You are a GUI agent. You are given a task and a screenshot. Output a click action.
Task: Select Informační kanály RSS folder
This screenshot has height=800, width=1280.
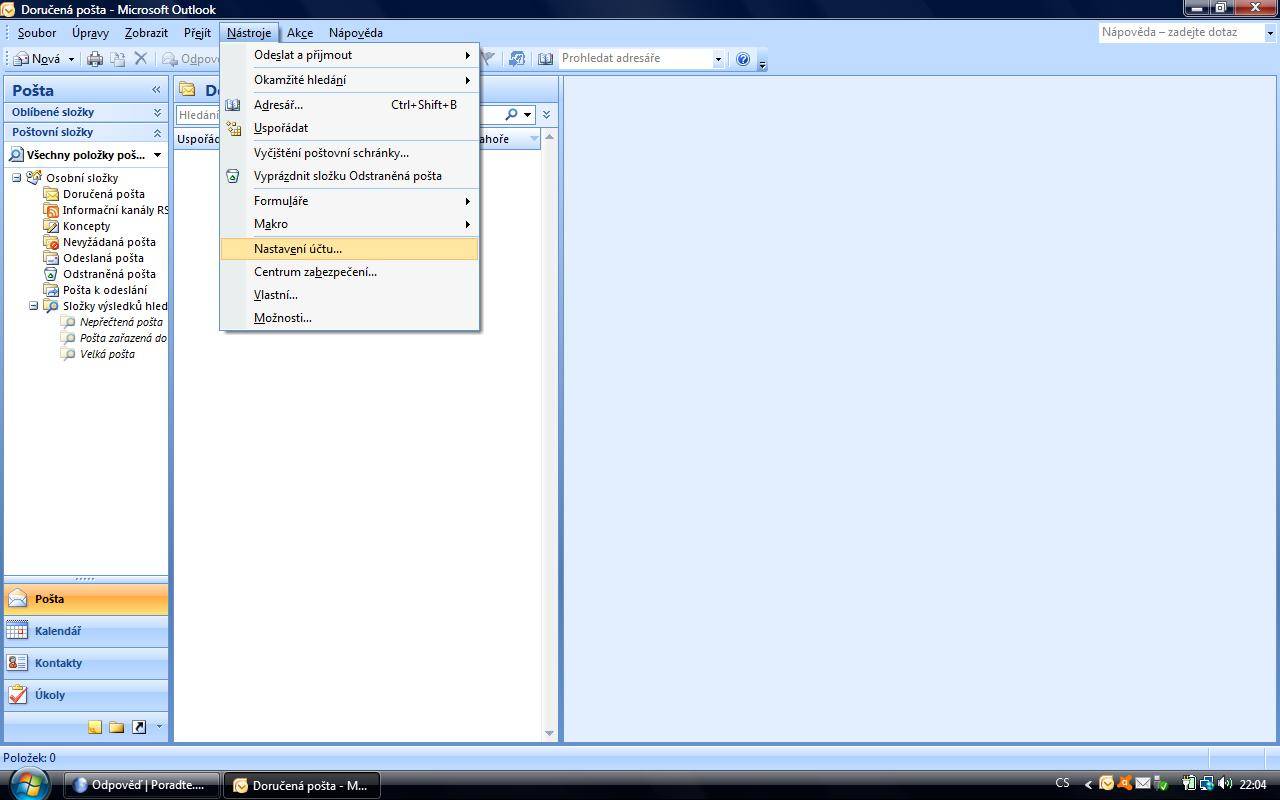coord(115,210)
